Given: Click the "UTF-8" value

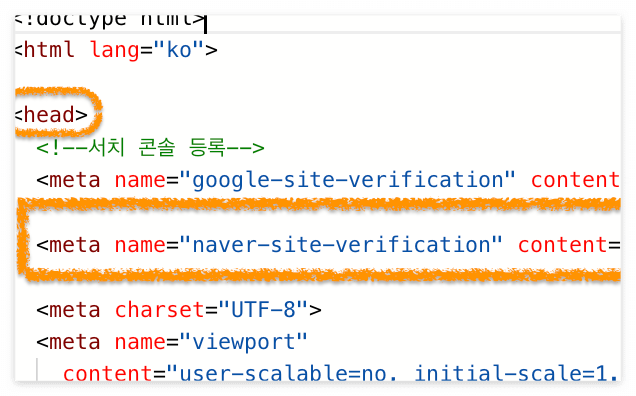Looking at the screenshot, I should pyautogui.click(x=263, y=310).
